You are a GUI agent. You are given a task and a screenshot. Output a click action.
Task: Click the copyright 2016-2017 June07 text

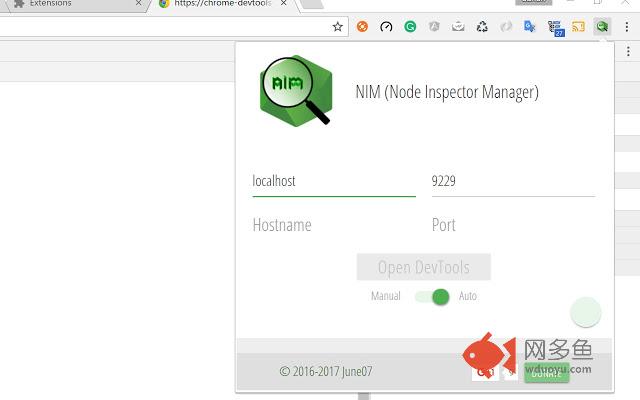pos(326,371)
